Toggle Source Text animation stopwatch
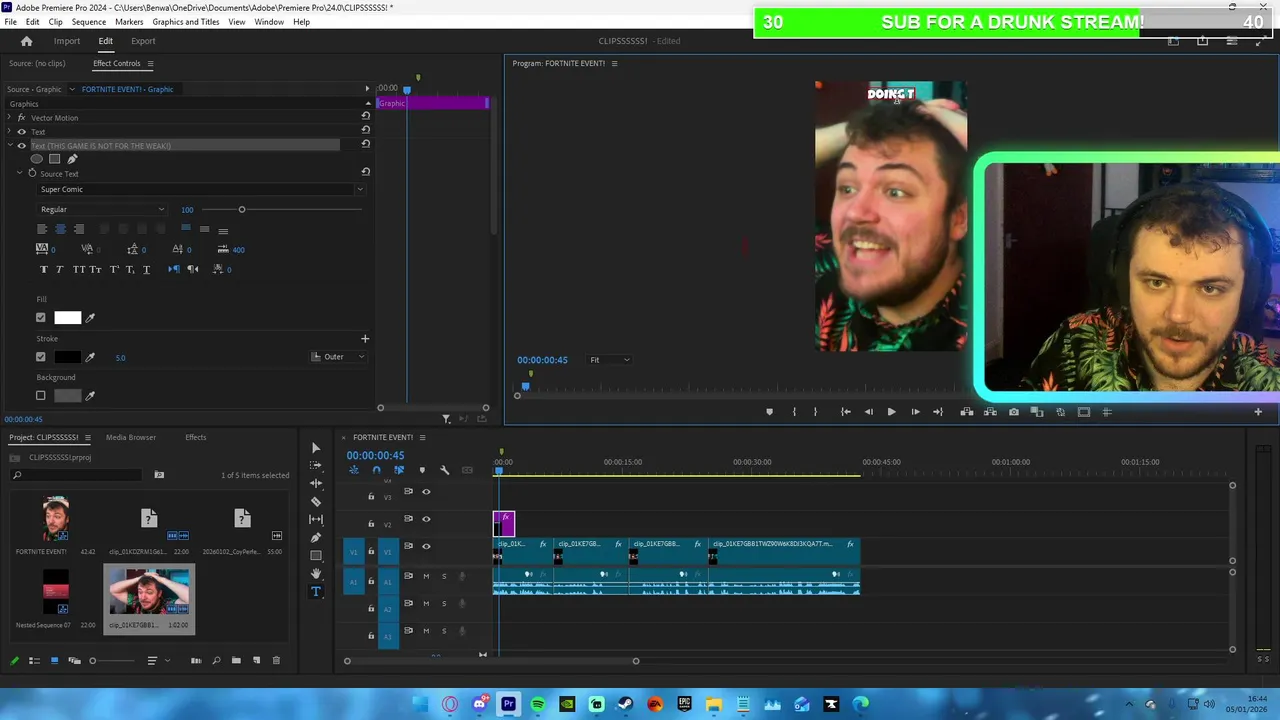Screen dimensions: 1280x720 32,173
